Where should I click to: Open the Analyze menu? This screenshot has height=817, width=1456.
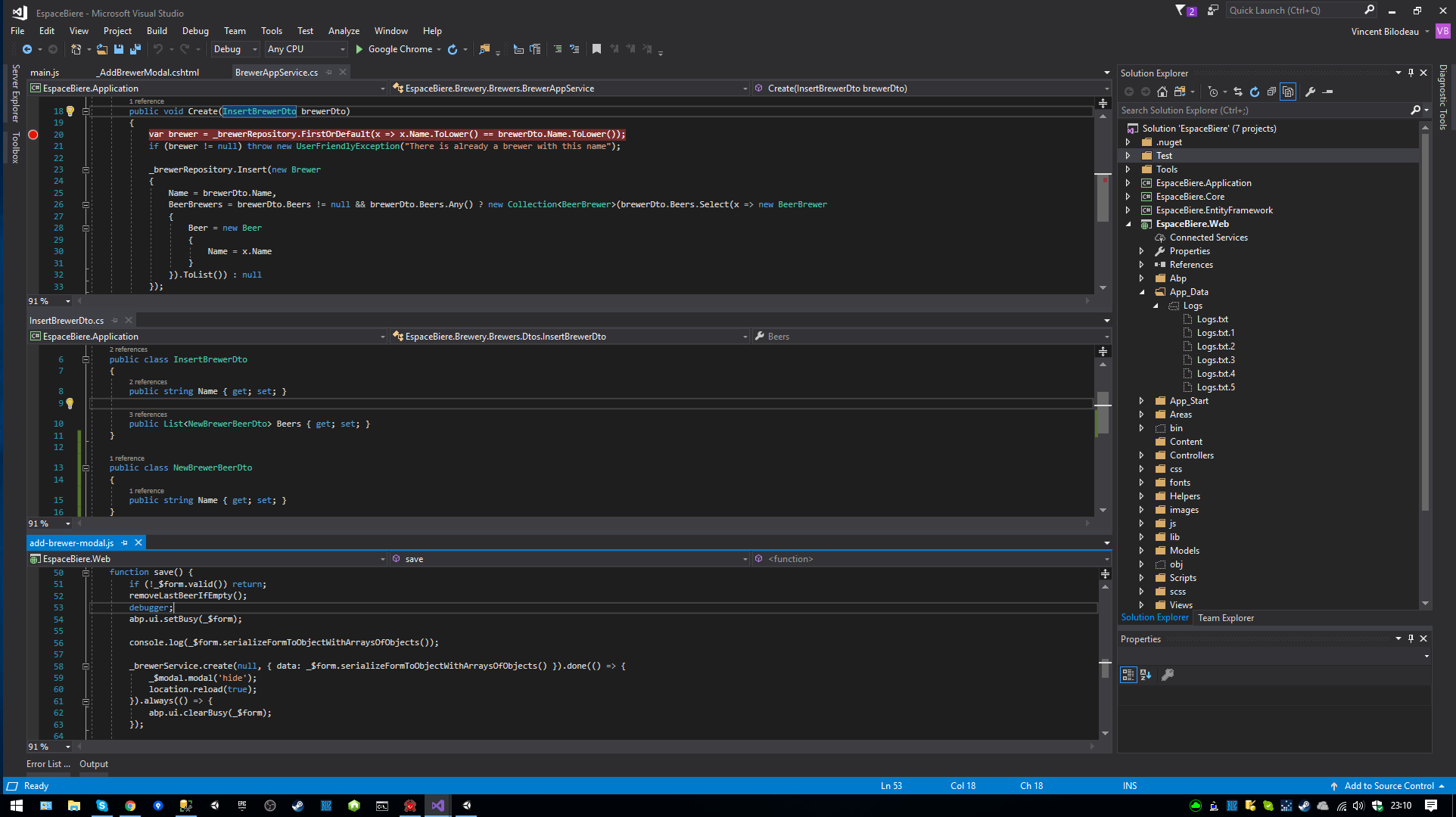click(344, 31)
